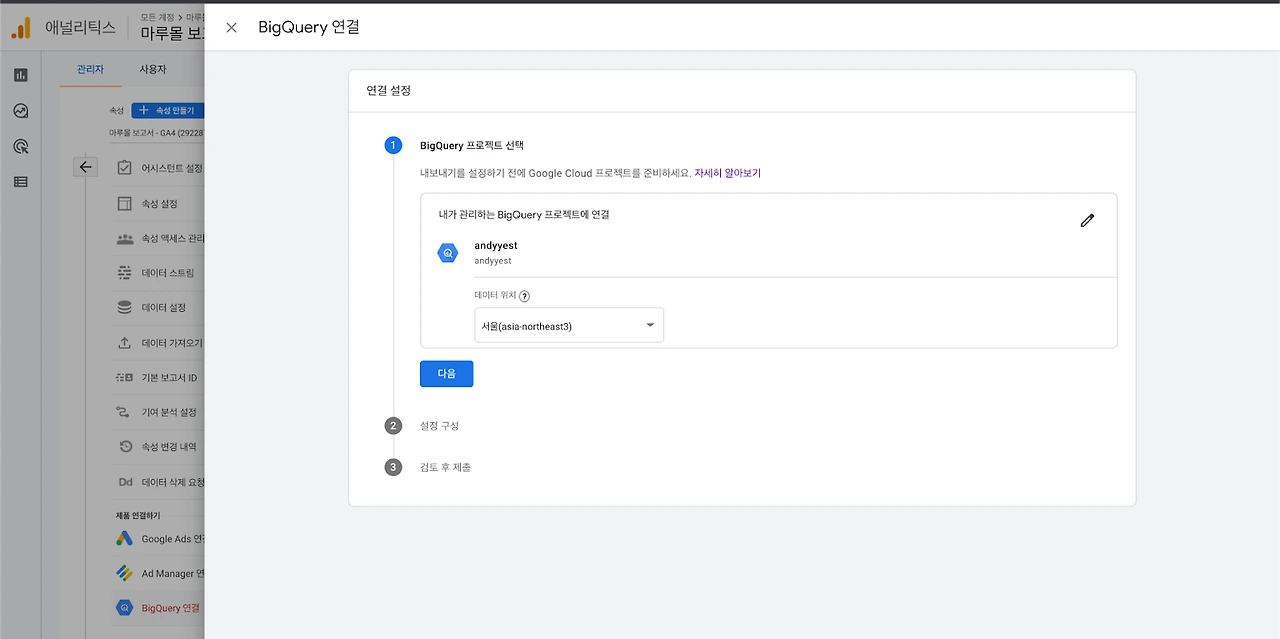Click the help icon beside 데이터 위치
The image size is (1280, 639).
(524, 296)
